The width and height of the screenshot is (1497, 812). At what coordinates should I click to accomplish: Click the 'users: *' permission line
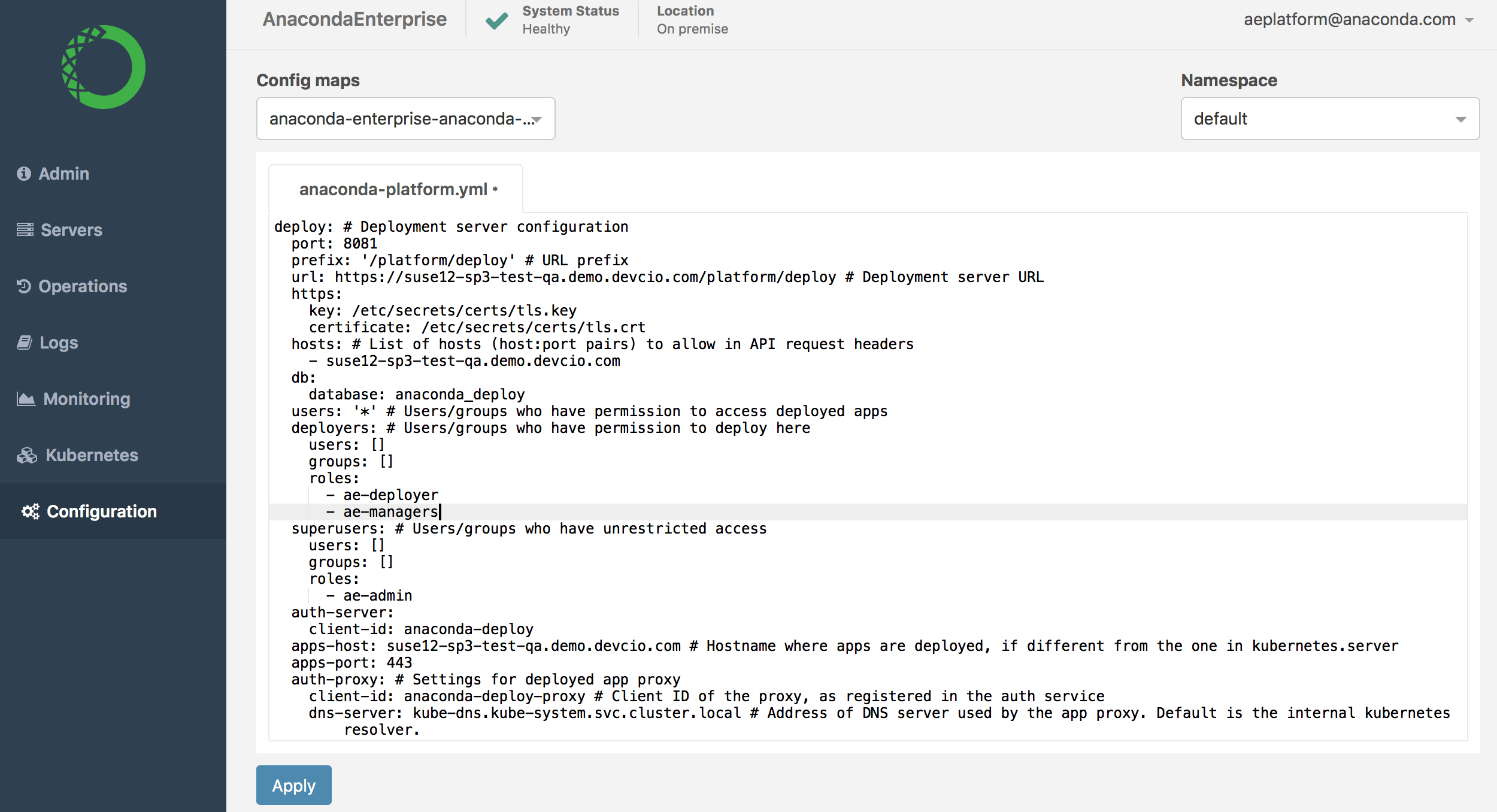[589, 411]
